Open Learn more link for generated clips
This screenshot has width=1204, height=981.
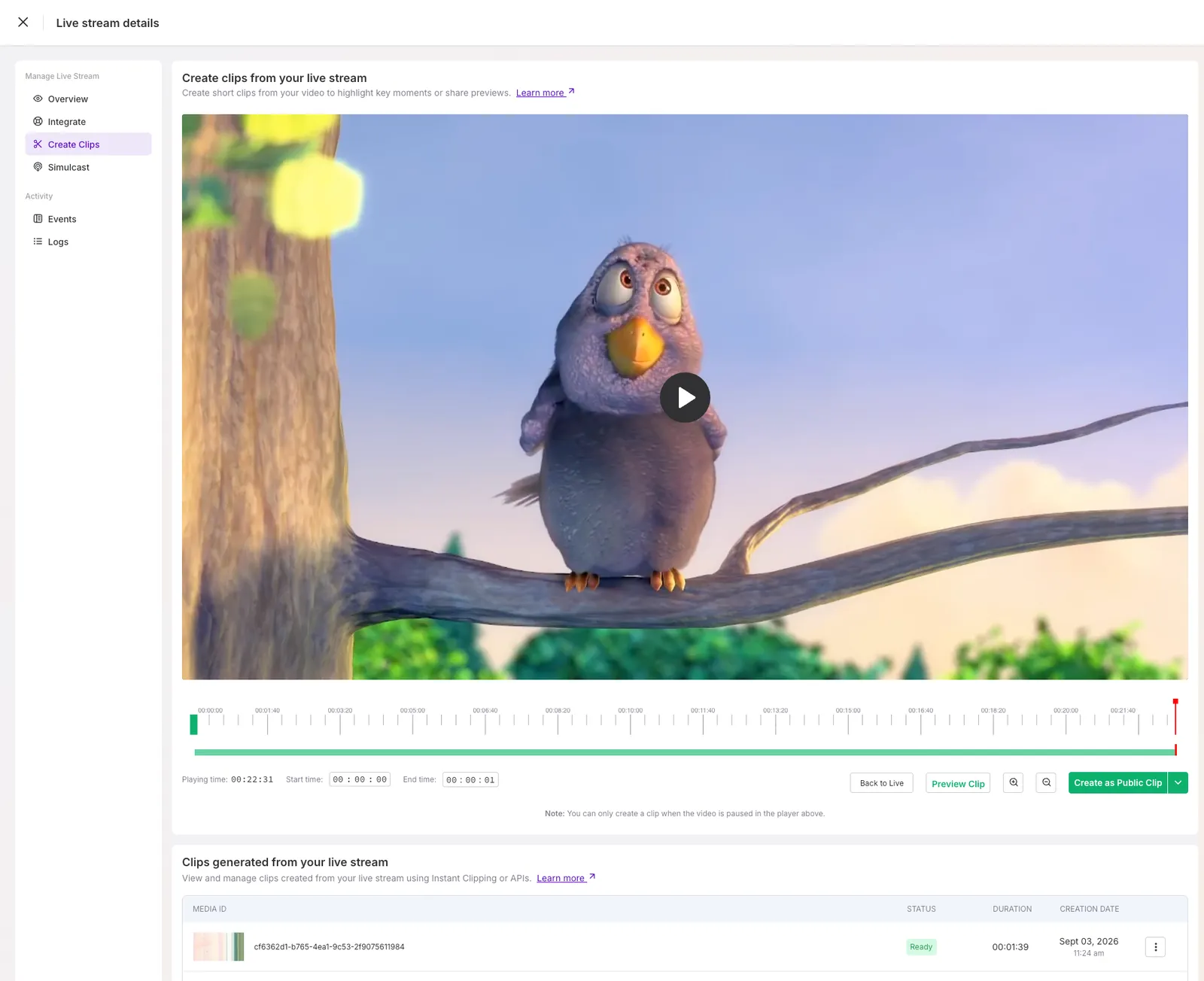[x=566, y=878]
